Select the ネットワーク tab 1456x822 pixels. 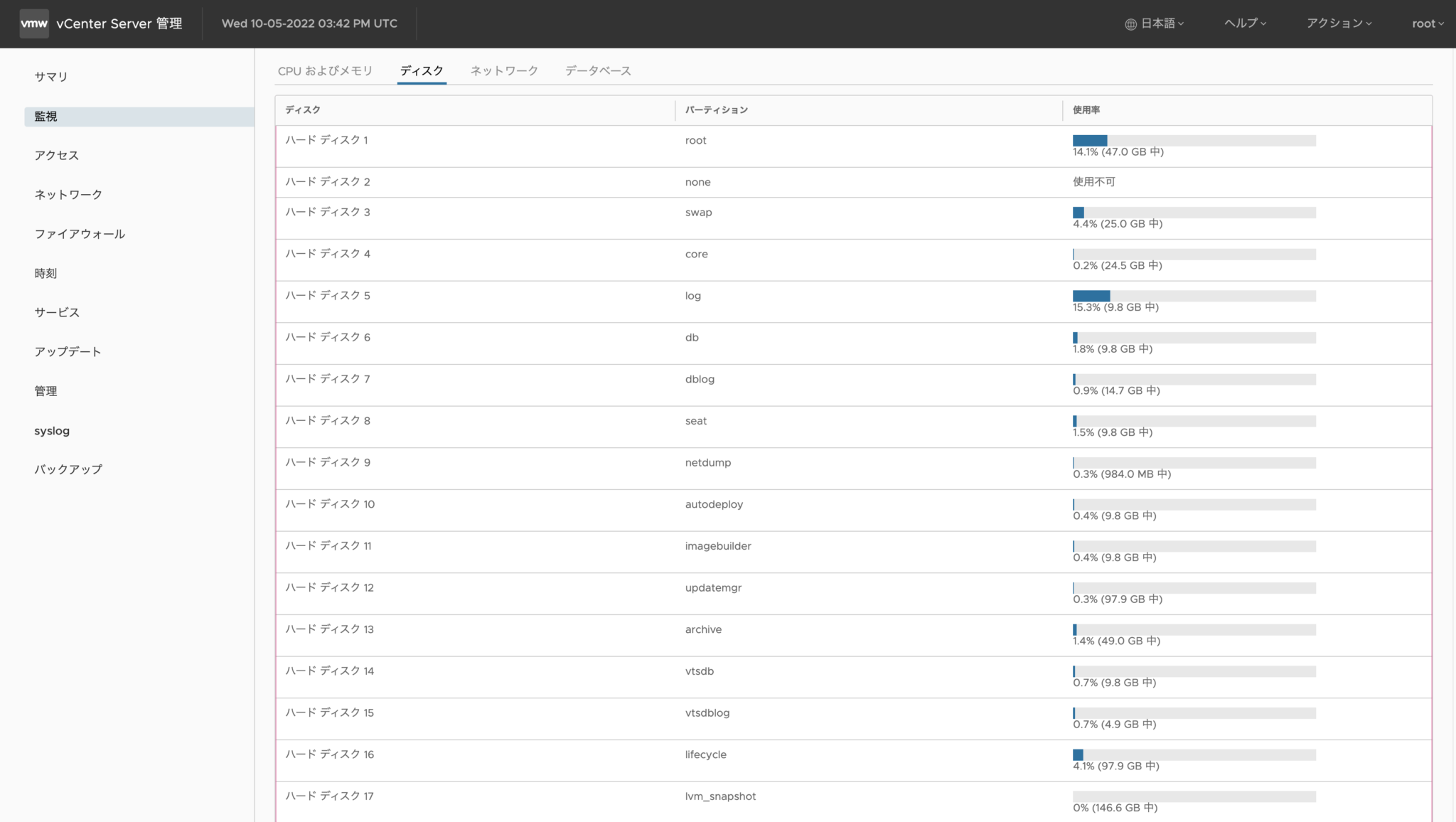504,70
